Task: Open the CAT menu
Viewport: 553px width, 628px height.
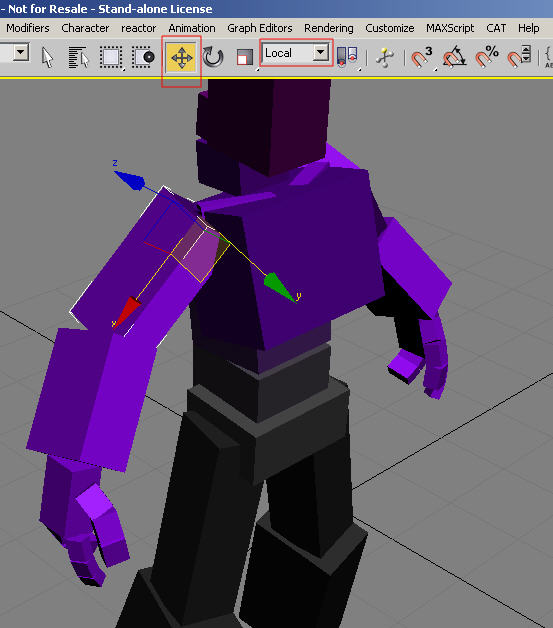Action: click(496, 28)
